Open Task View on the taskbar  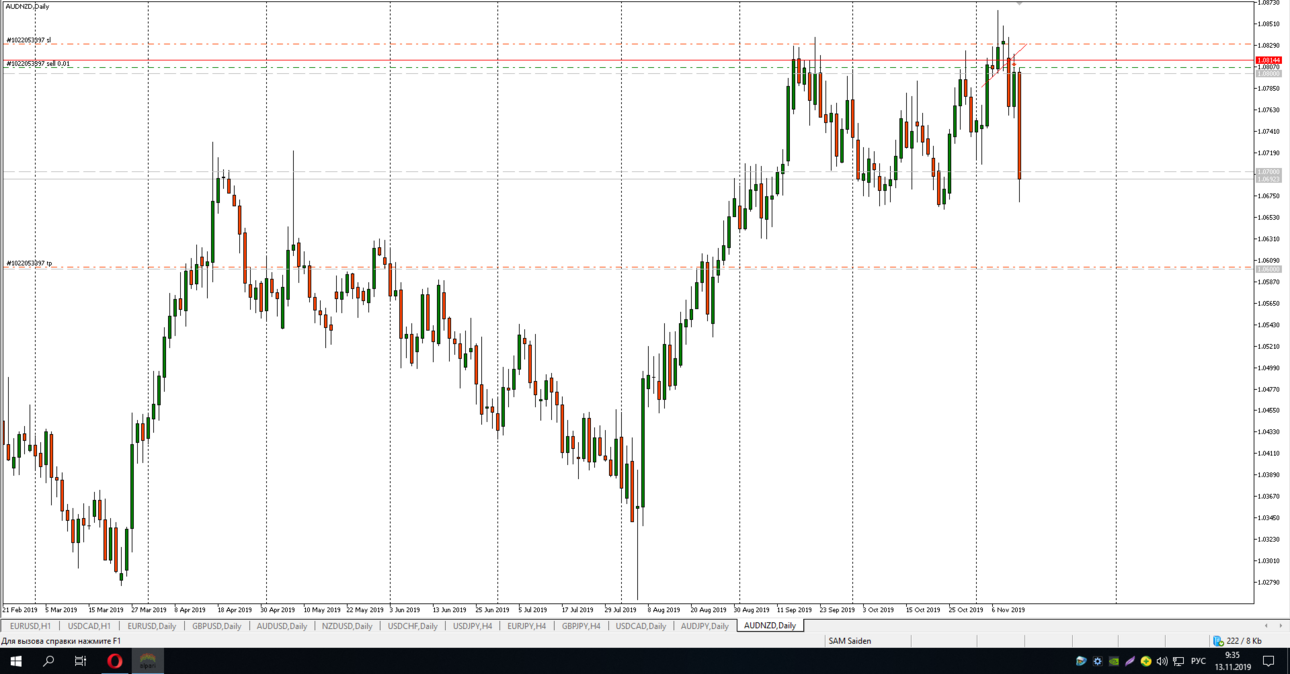tap(80, 661)
